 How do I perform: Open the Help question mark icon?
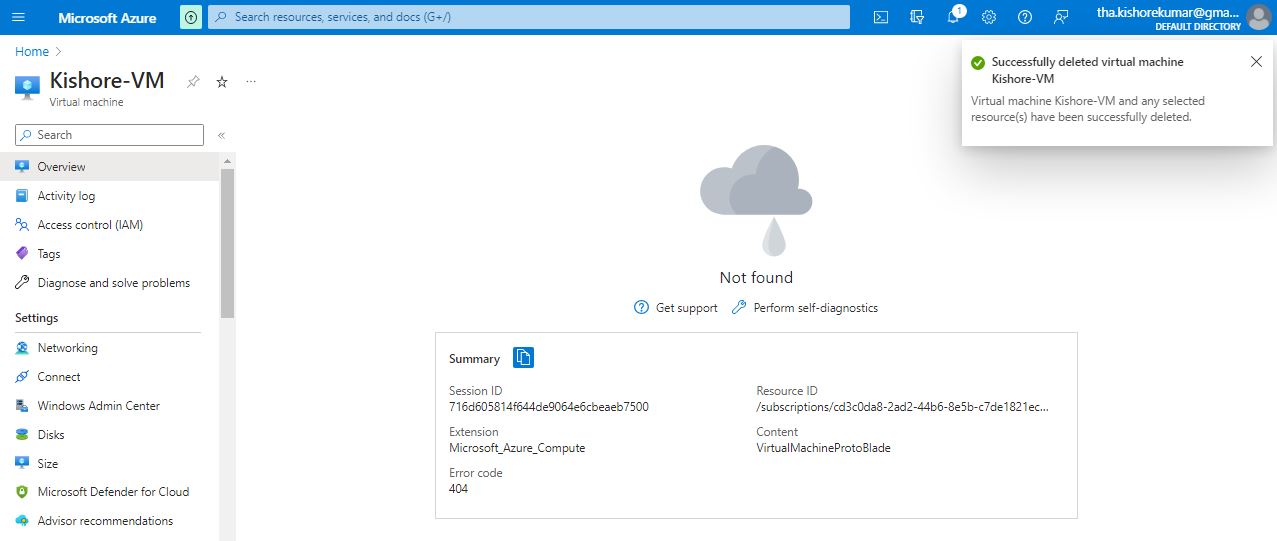[1025, 17]
